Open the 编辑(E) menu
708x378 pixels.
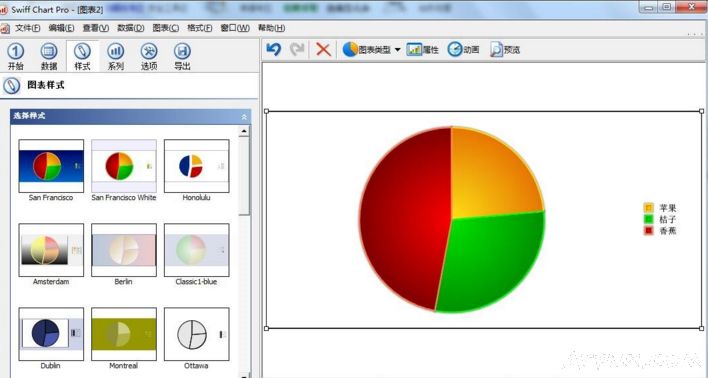(61, 28)
